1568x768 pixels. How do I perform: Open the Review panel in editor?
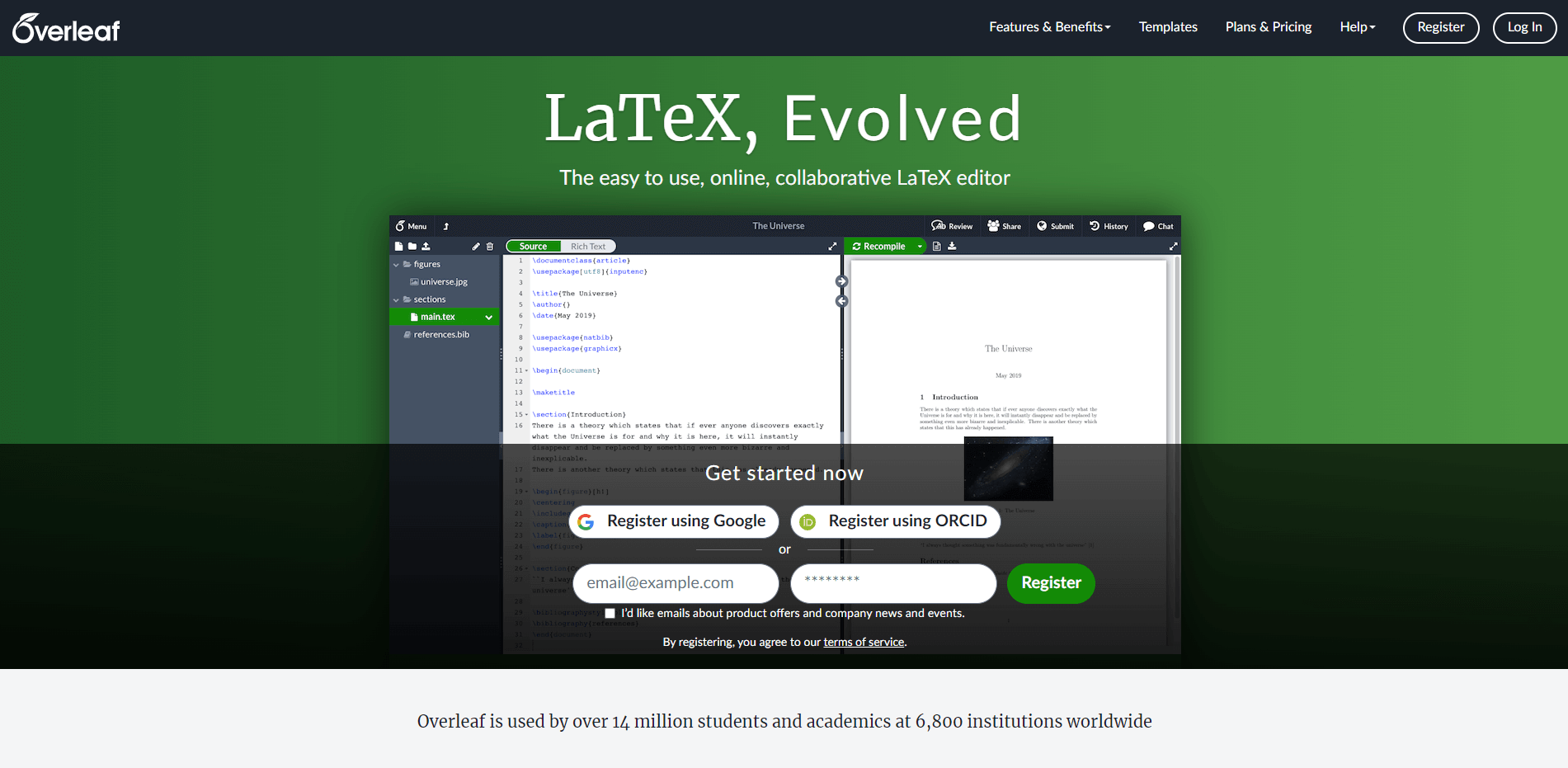[x=952, y=226]
